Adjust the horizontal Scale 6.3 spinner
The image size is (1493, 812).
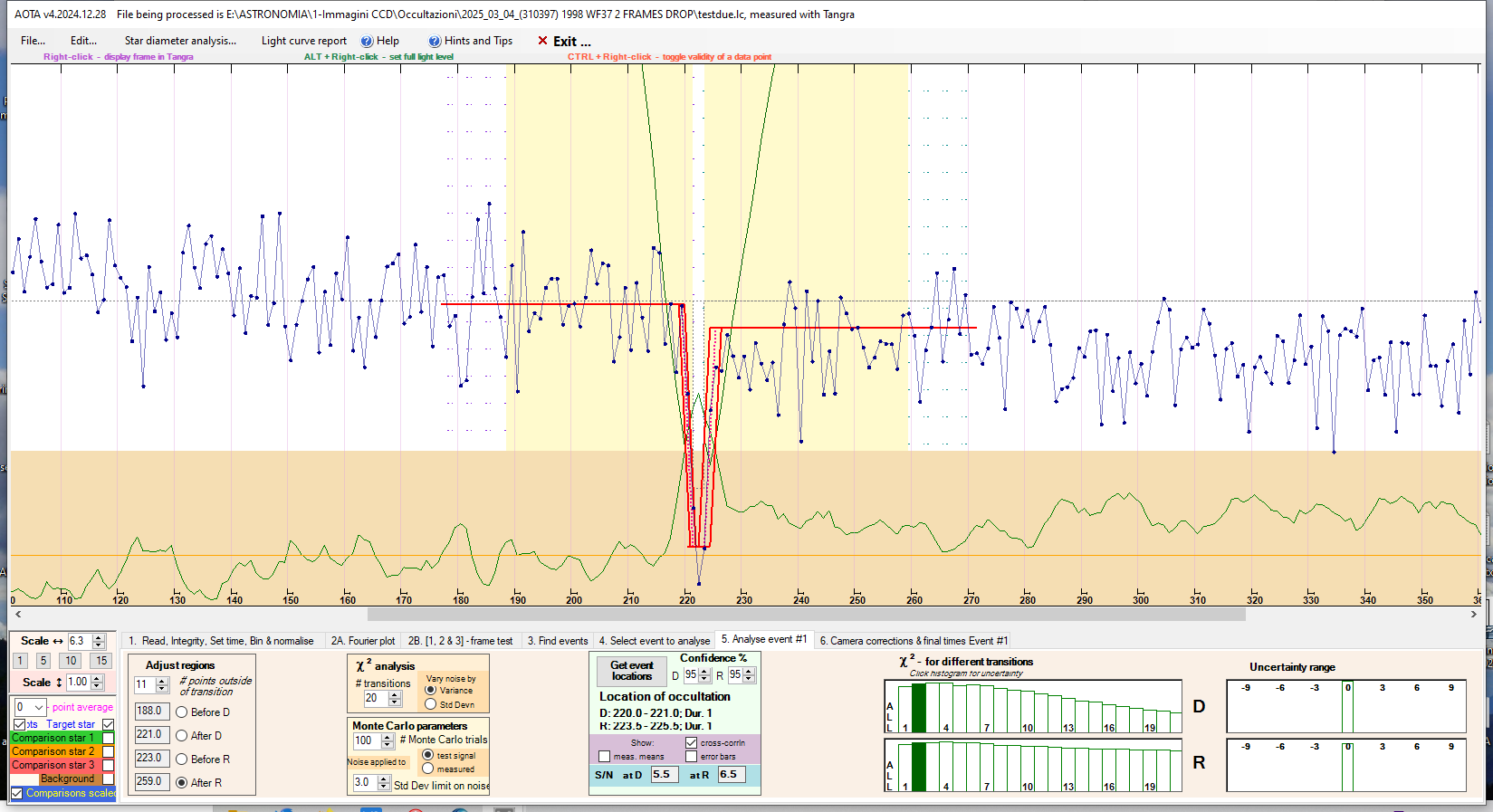coord(99,641)
